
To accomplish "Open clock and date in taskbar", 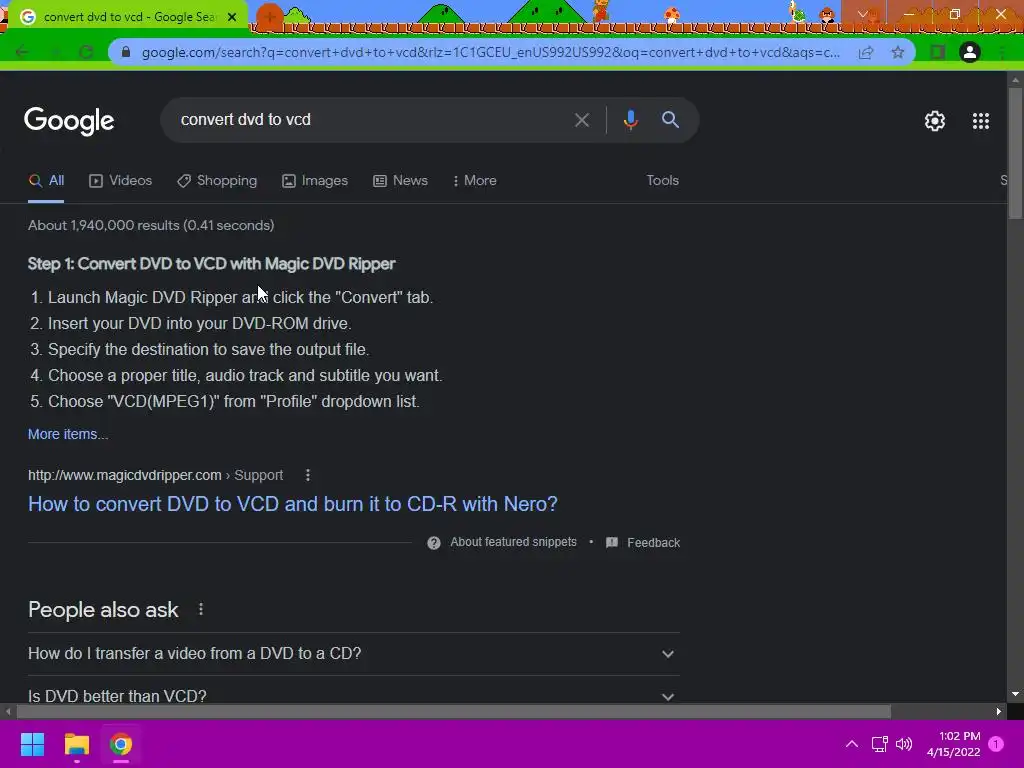I will [x=953, y=744].
